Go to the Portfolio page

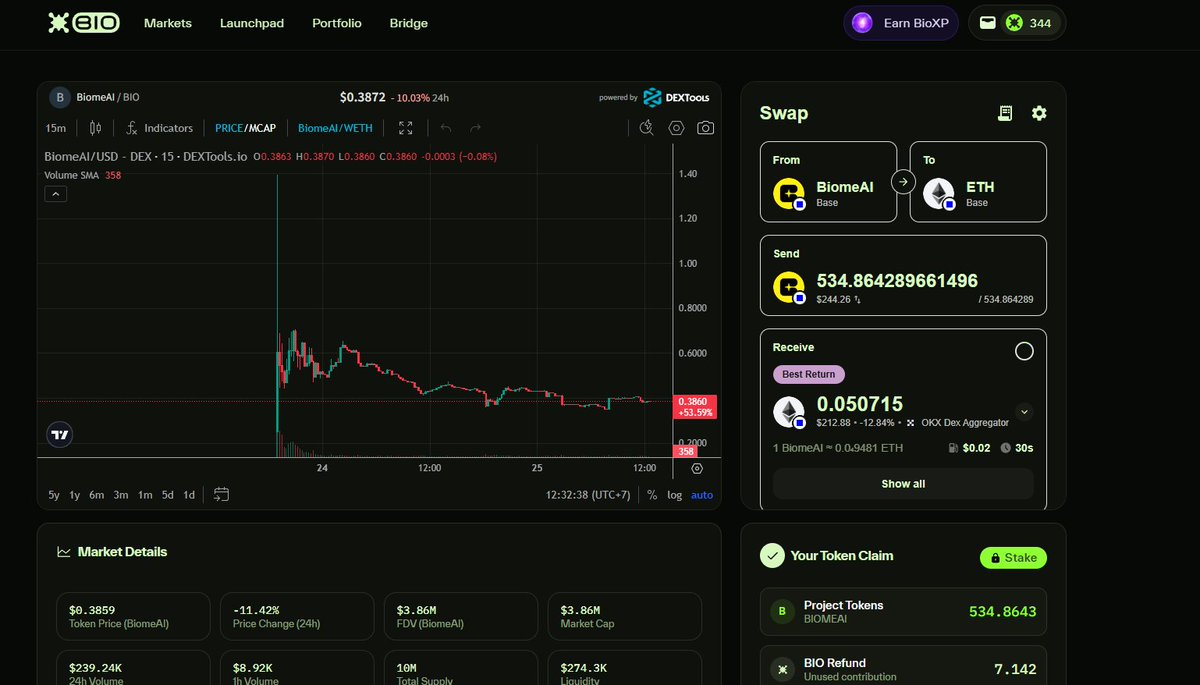[337, 23]
